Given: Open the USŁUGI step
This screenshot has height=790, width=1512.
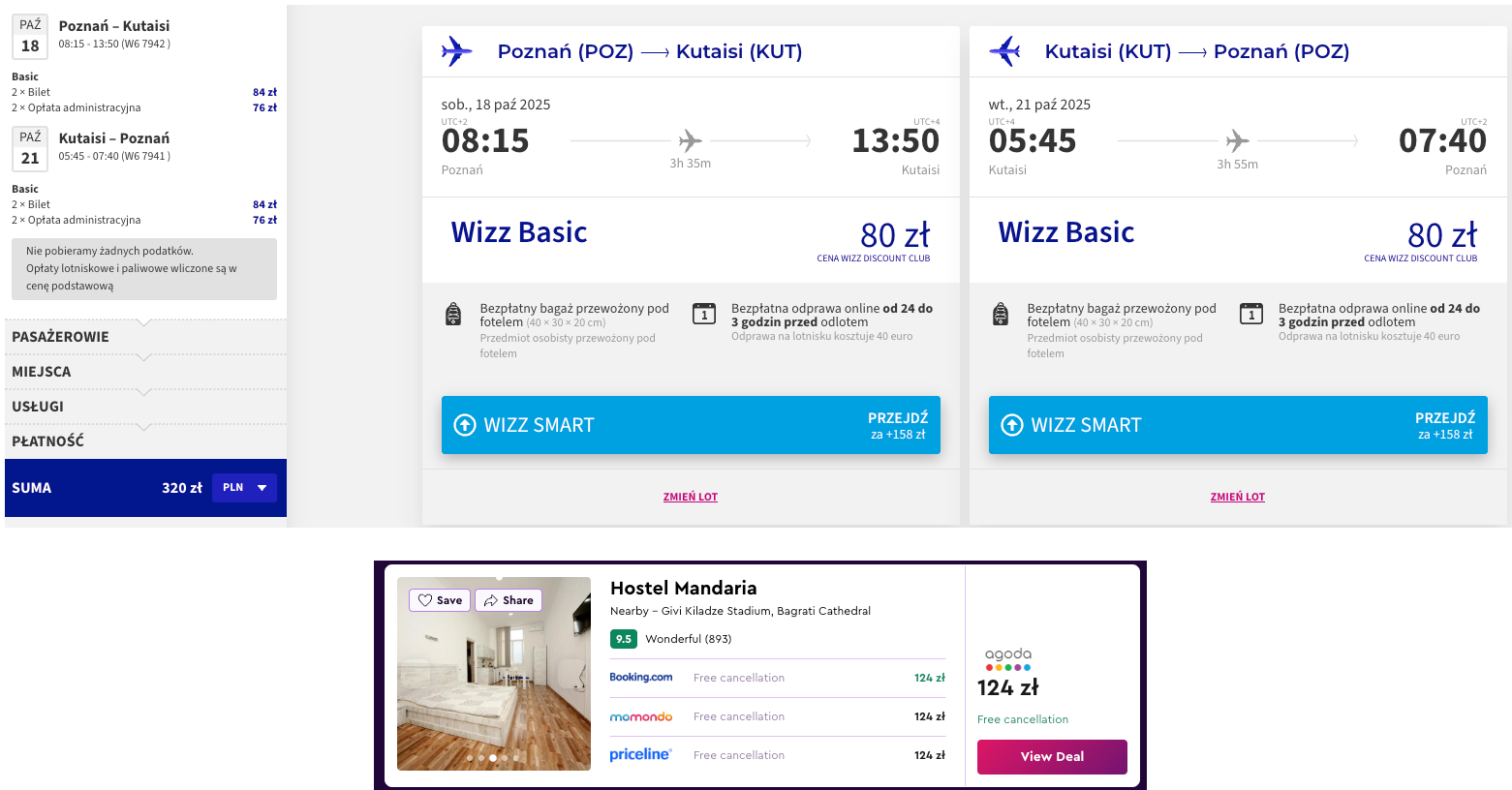Looking at the screenshot, I should (145, 407).
